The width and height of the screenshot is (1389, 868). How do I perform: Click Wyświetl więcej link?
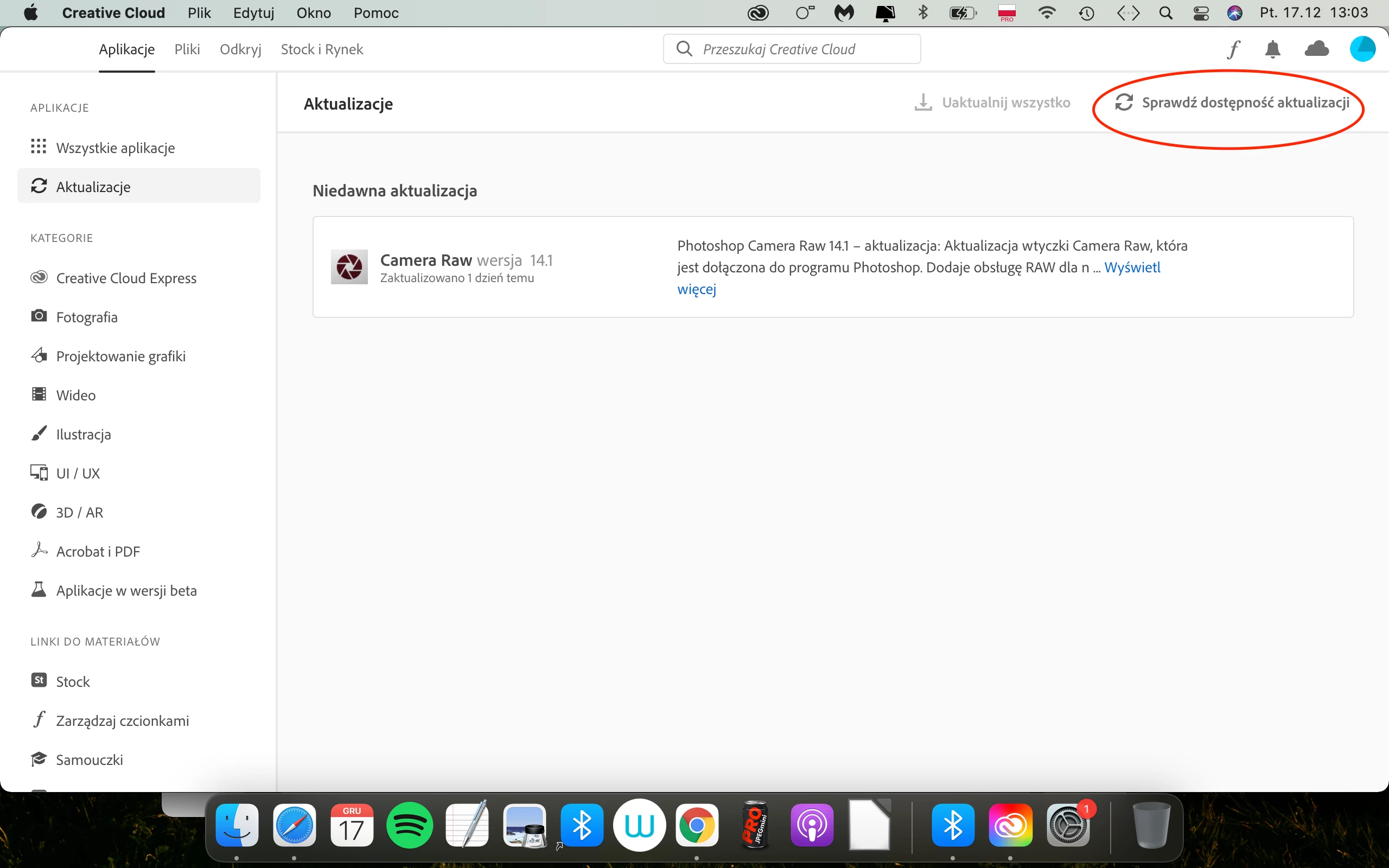(1131, 267)
